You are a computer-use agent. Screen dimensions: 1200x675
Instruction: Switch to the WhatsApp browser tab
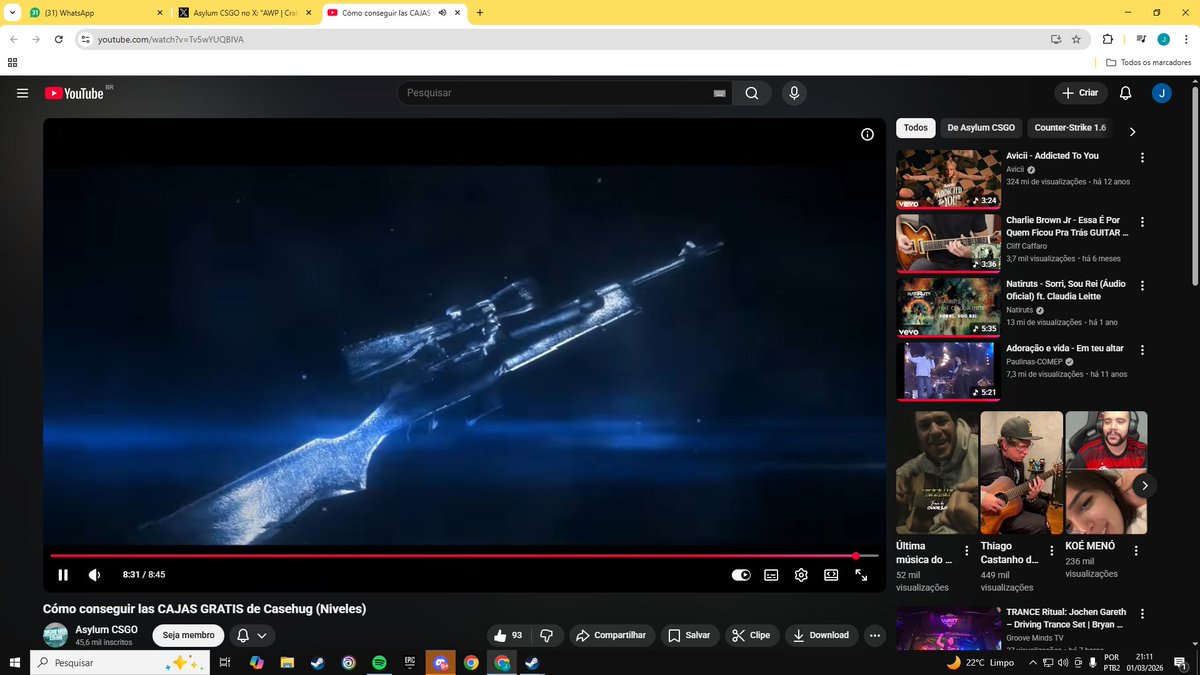[x=96, y=13]
